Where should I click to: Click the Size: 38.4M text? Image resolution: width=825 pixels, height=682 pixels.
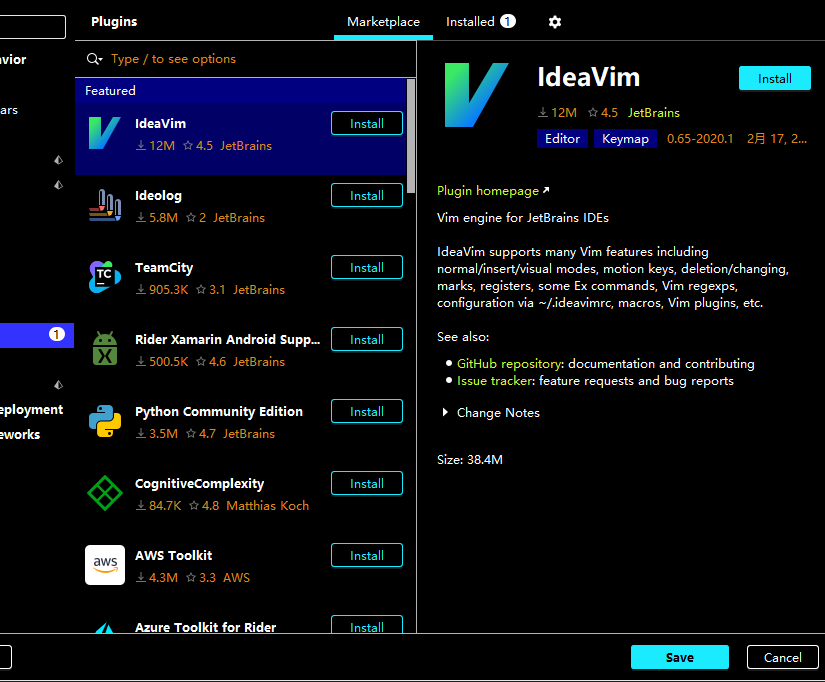point(469,459)
